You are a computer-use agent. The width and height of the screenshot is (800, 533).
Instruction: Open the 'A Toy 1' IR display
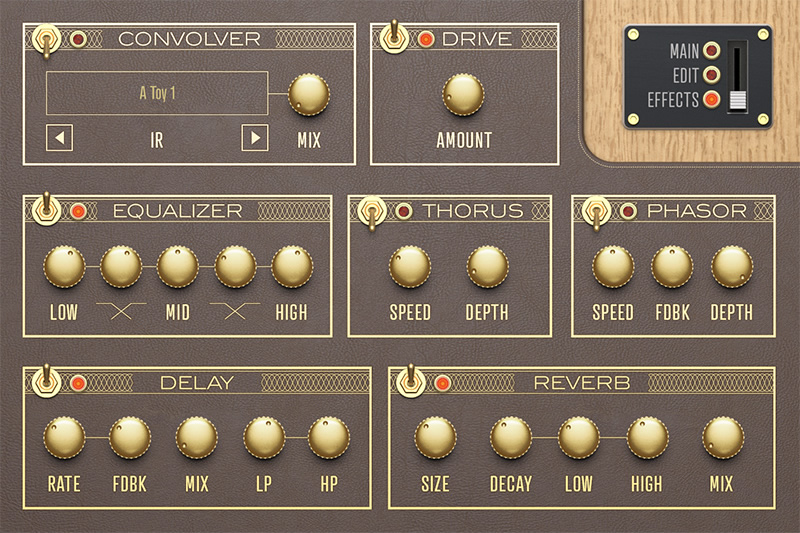coord(157,93)
